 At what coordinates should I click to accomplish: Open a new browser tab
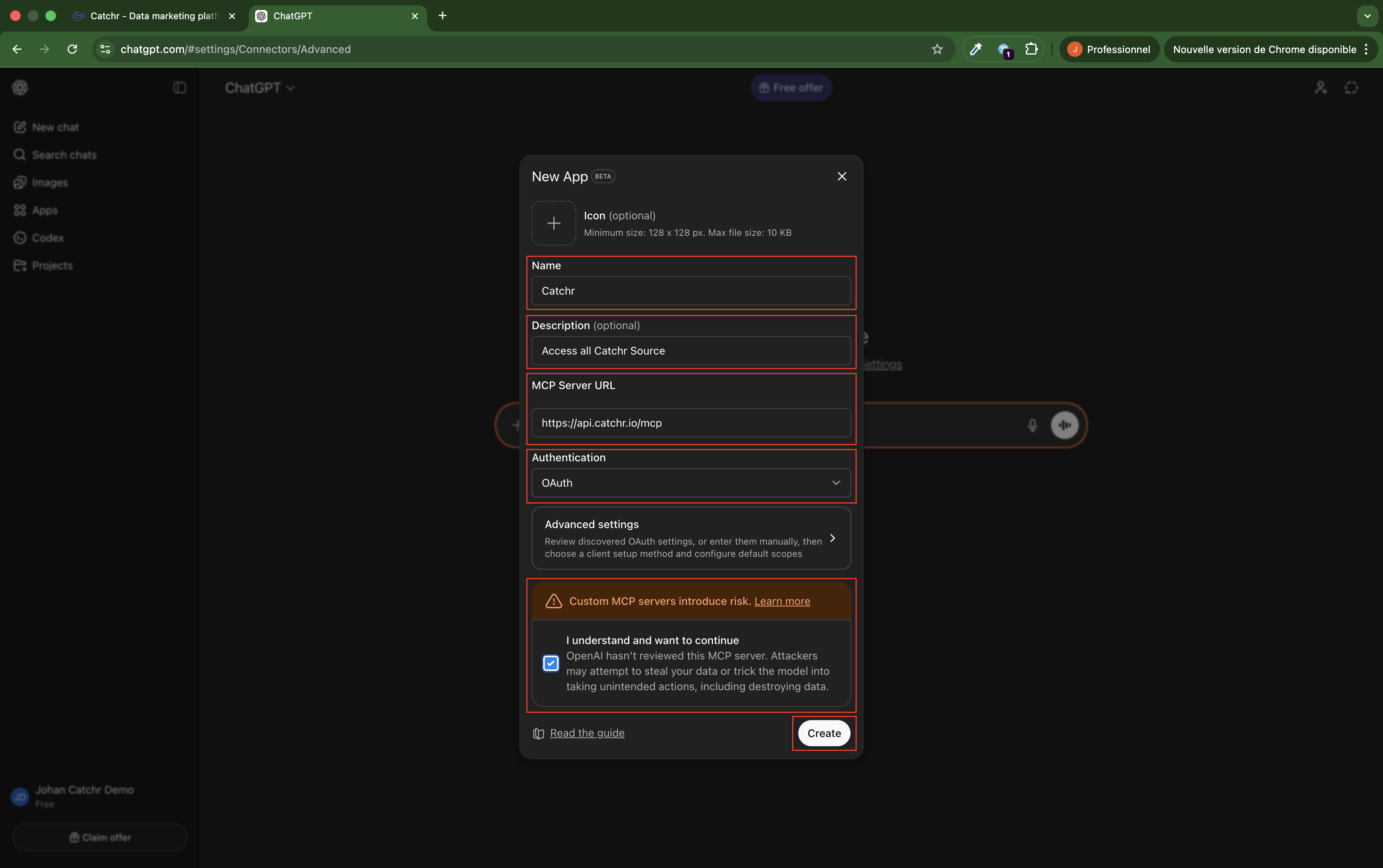coord(442,16)
